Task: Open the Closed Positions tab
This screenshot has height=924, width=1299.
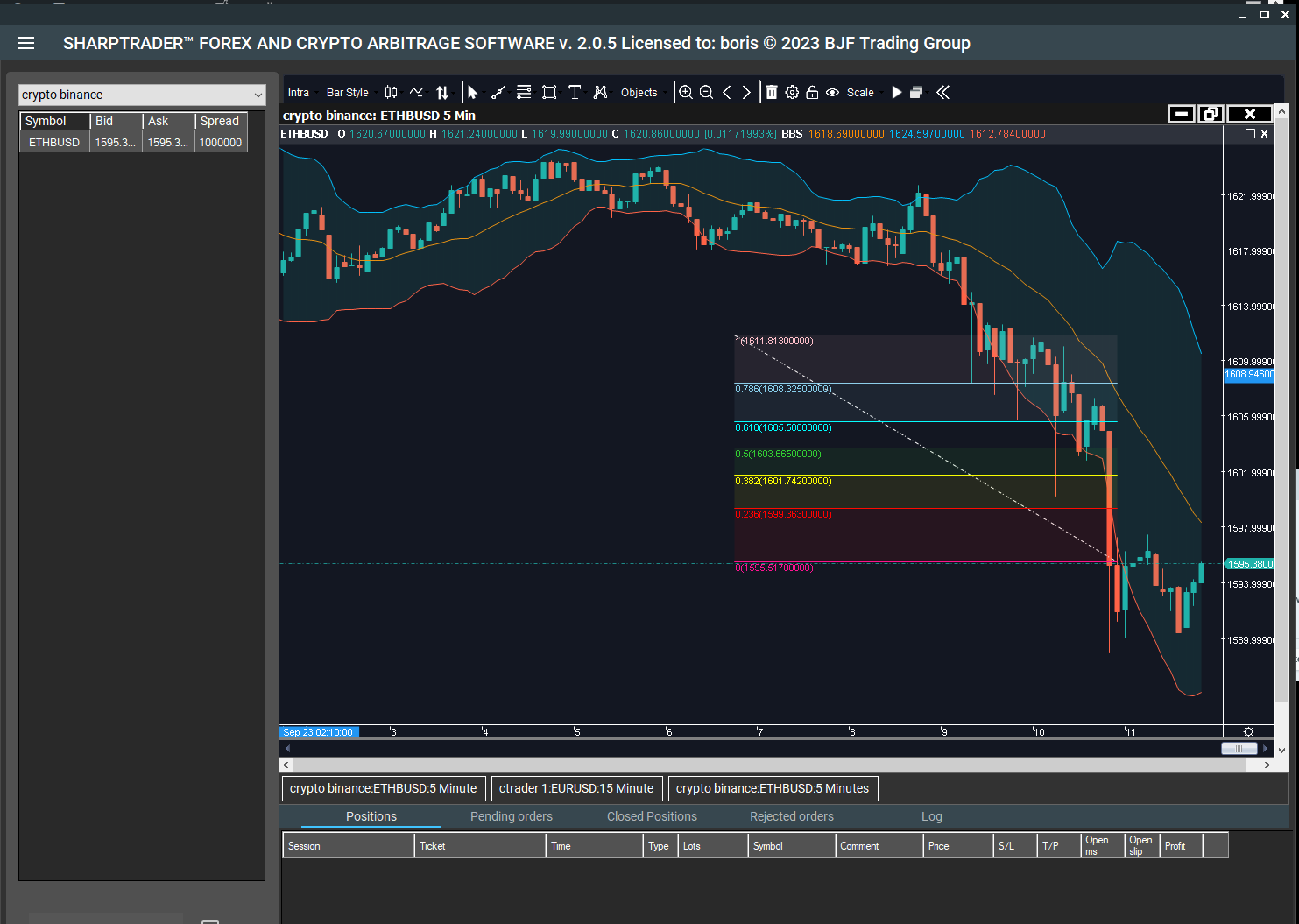Action: coord(653,816)
